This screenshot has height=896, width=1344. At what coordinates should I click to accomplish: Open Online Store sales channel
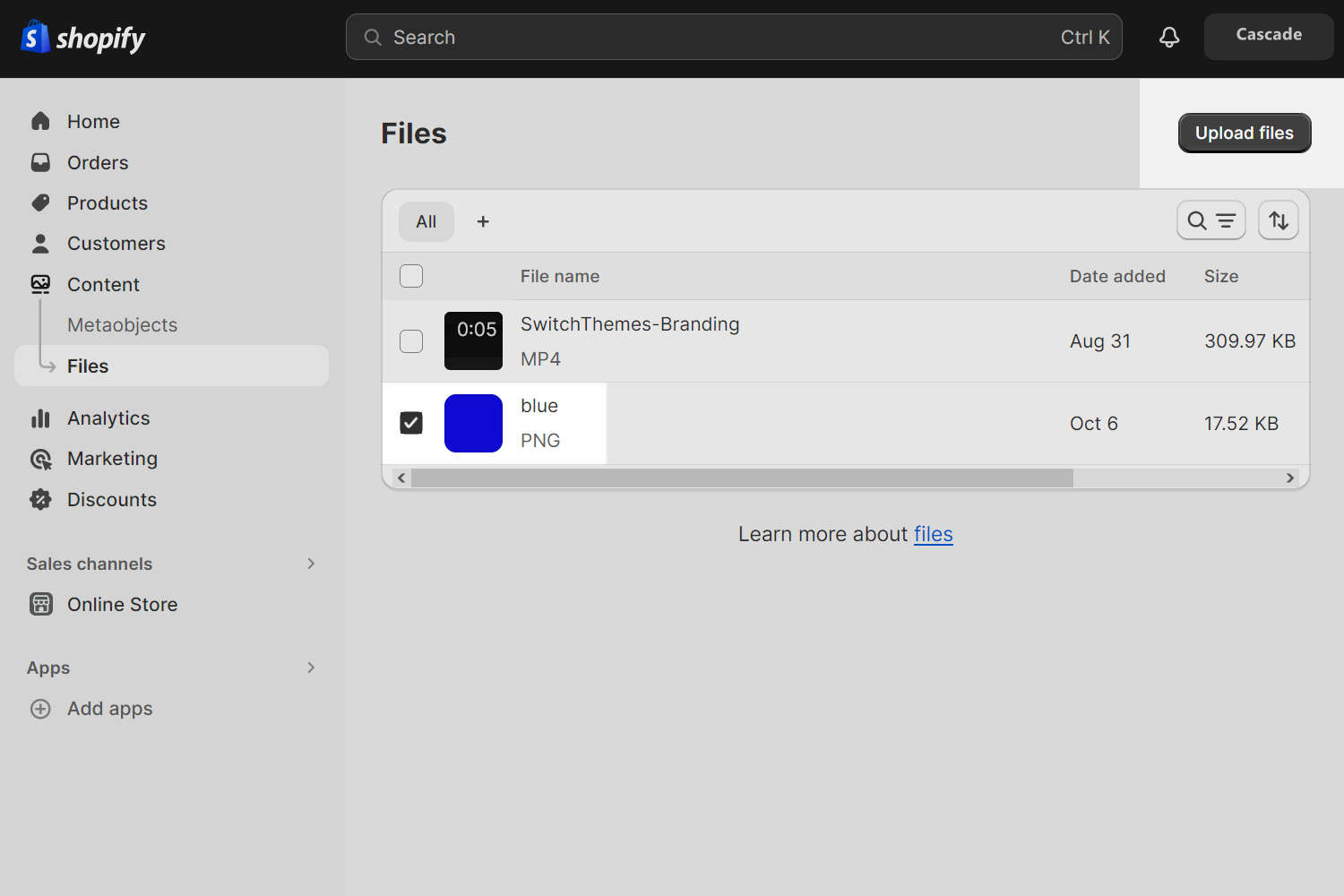[123, 604]
